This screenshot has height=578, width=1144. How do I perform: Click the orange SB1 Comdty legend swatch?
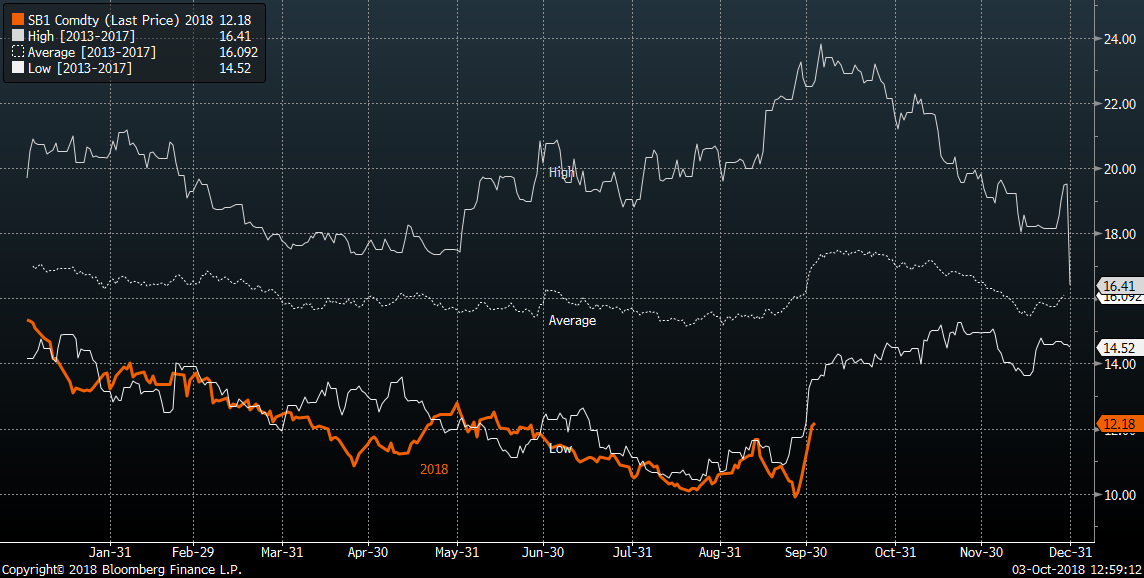point(17,19)
